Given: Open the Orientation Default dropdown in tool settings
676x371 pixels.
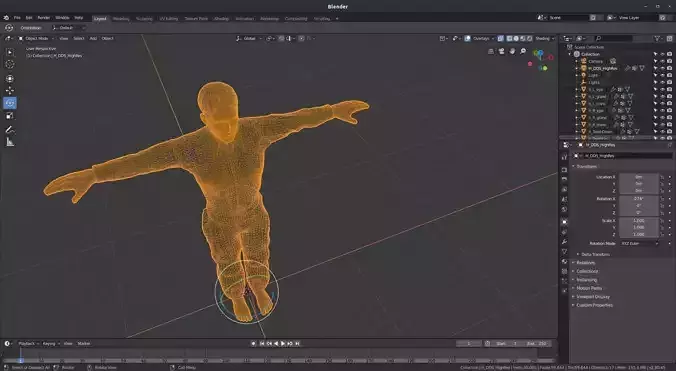Looking at the screenshot, I should pyautogui.click(x=68, y=28).
